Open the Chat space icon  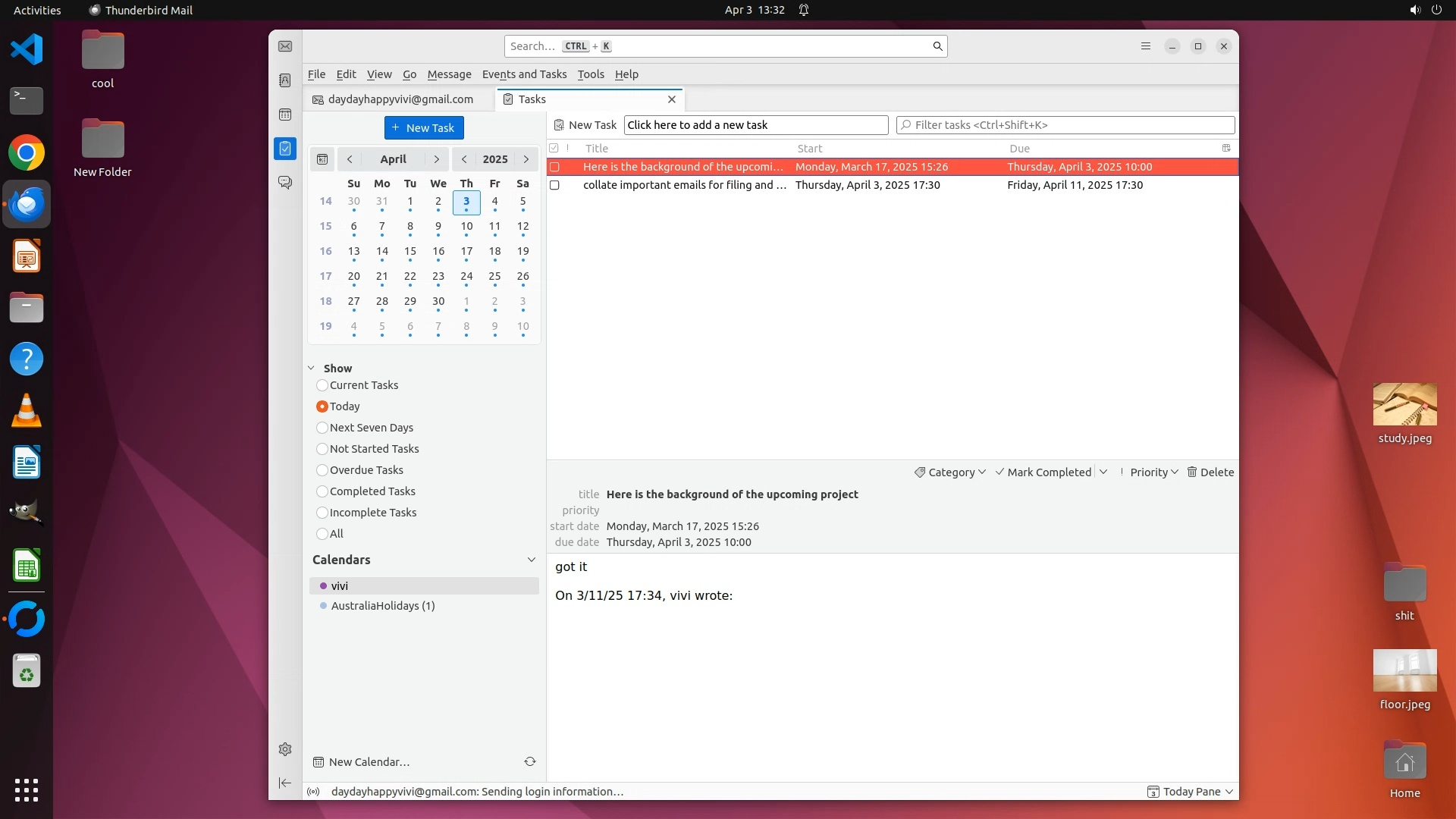pyautogui.click(x=285, y=183)
